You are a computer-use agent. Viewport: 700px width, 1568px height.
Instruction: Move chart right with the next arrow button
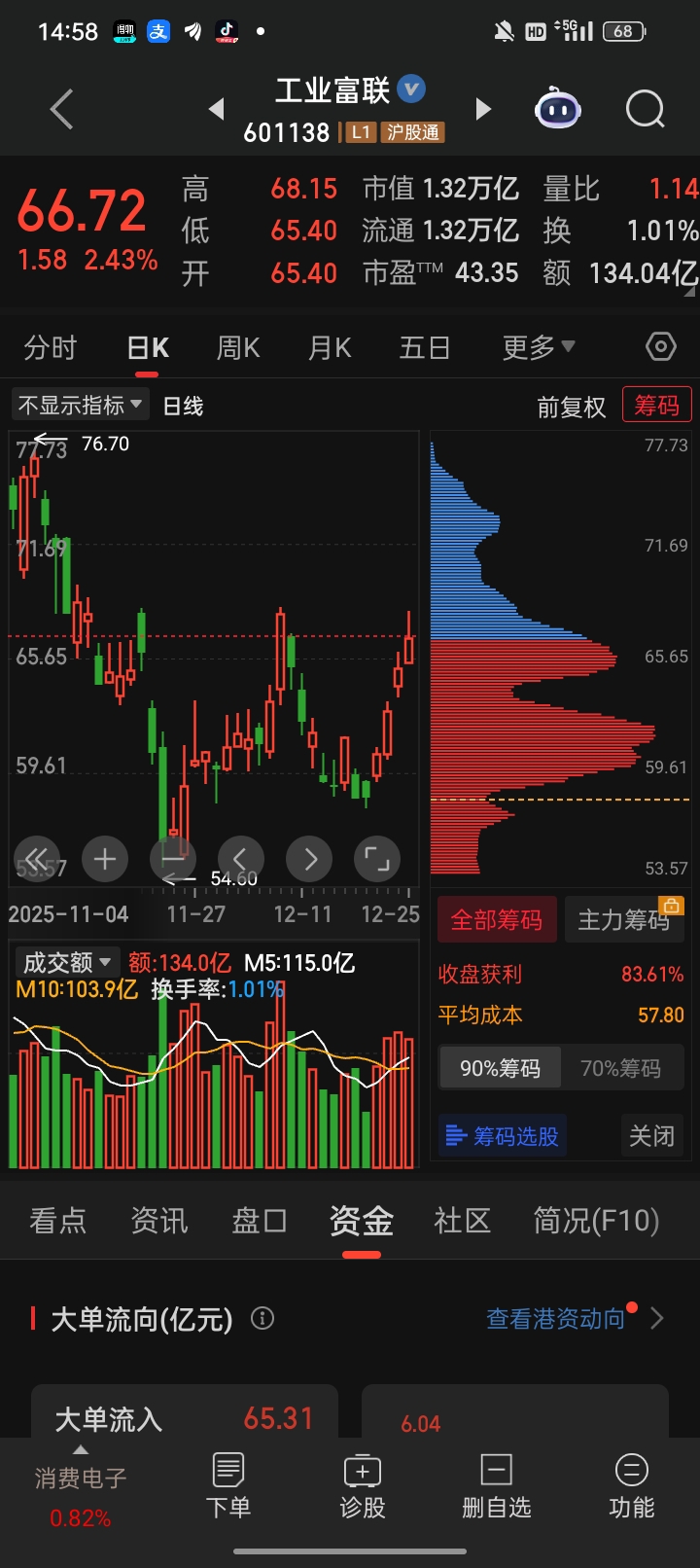[x=309, y=859]
